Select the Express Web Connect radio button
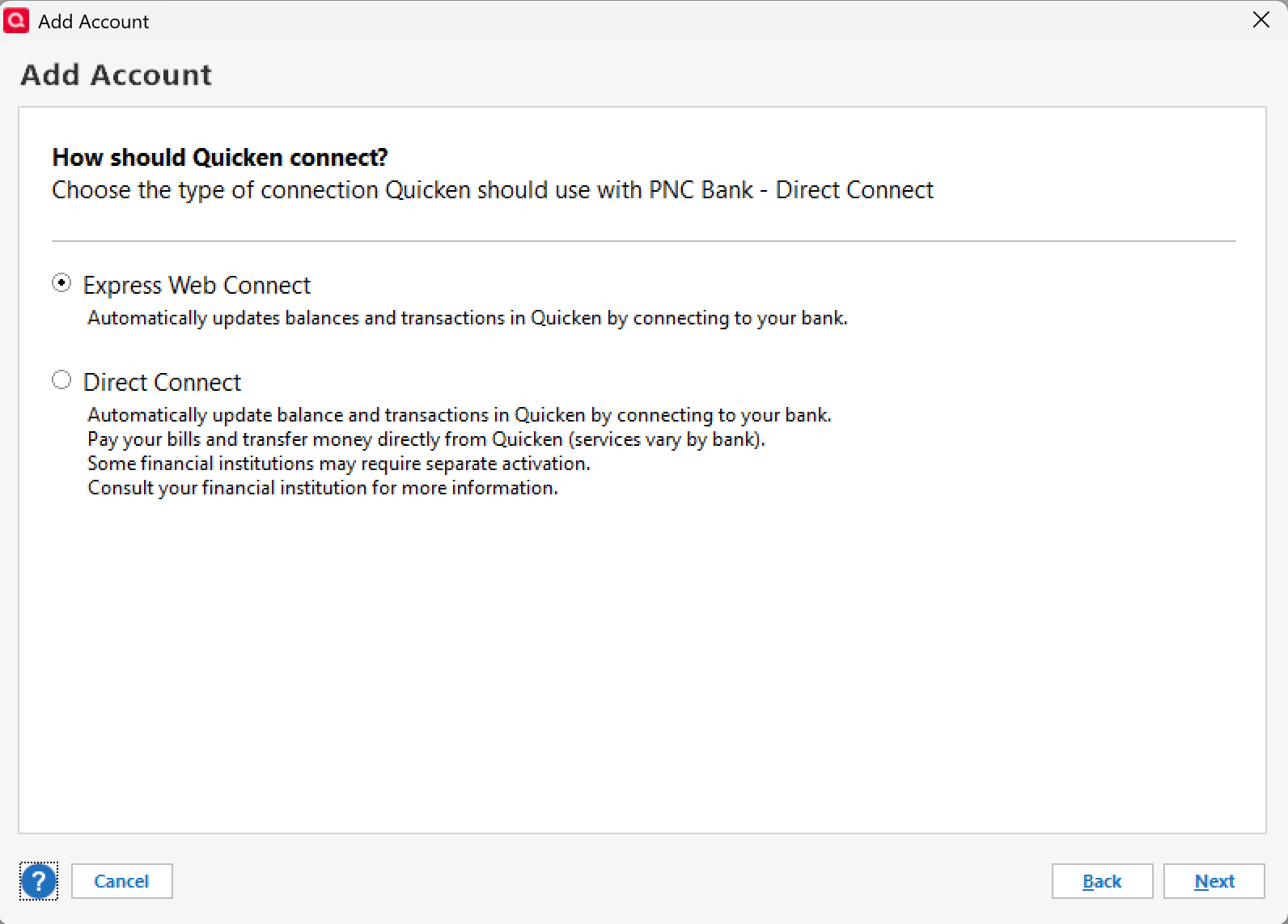1288x924 pixels. point(61,283)
